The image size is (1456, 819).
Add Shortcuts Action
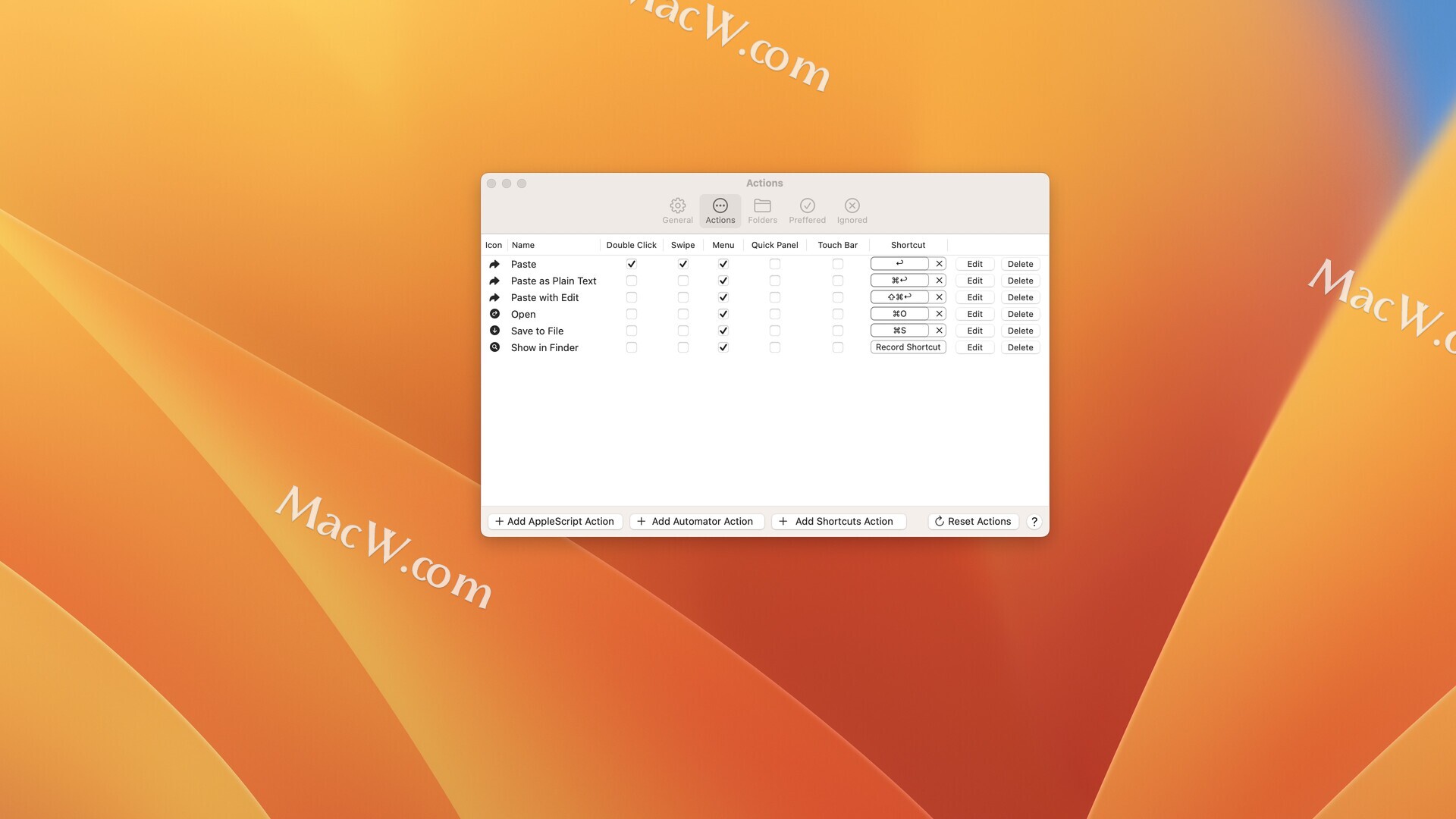point(838,522)
